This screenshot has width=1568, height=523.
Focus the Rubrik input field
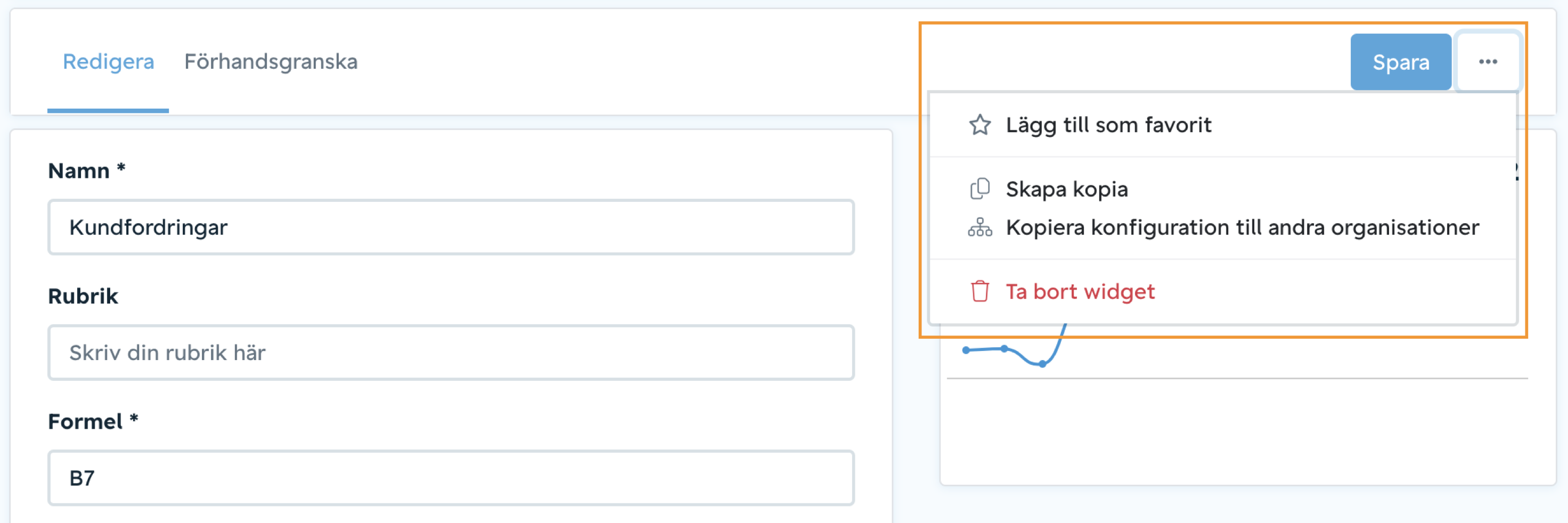tap(451, 353)
